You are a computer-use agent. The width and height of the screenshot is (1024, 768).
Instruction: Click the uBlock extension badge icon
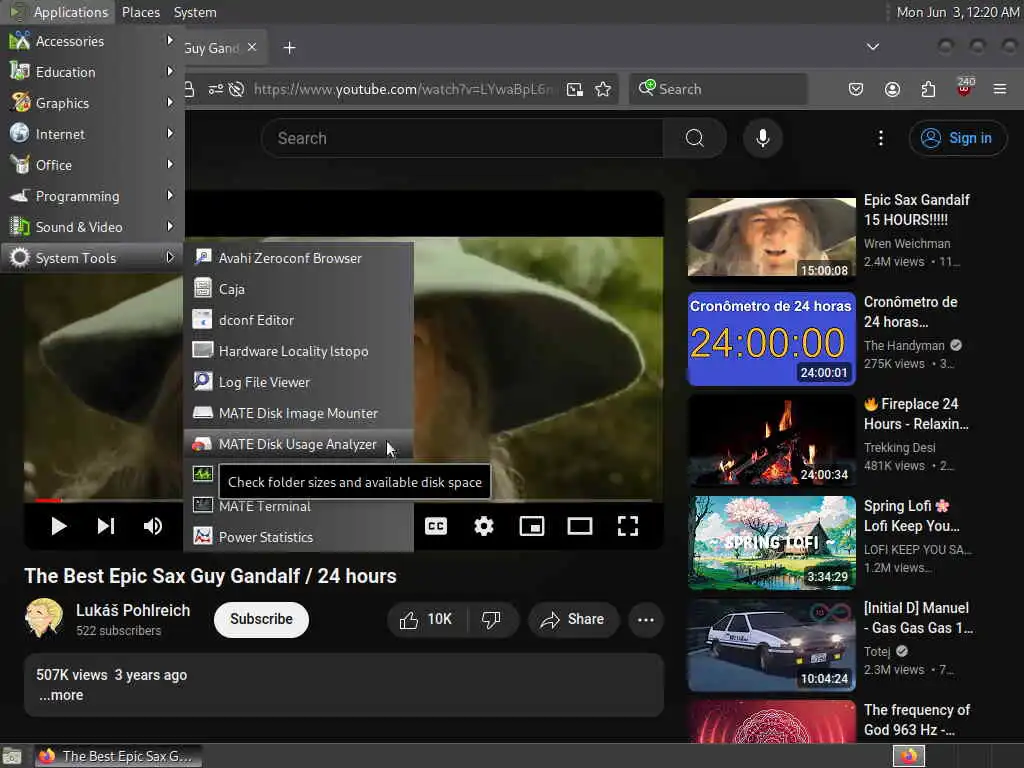click(964, 88)
